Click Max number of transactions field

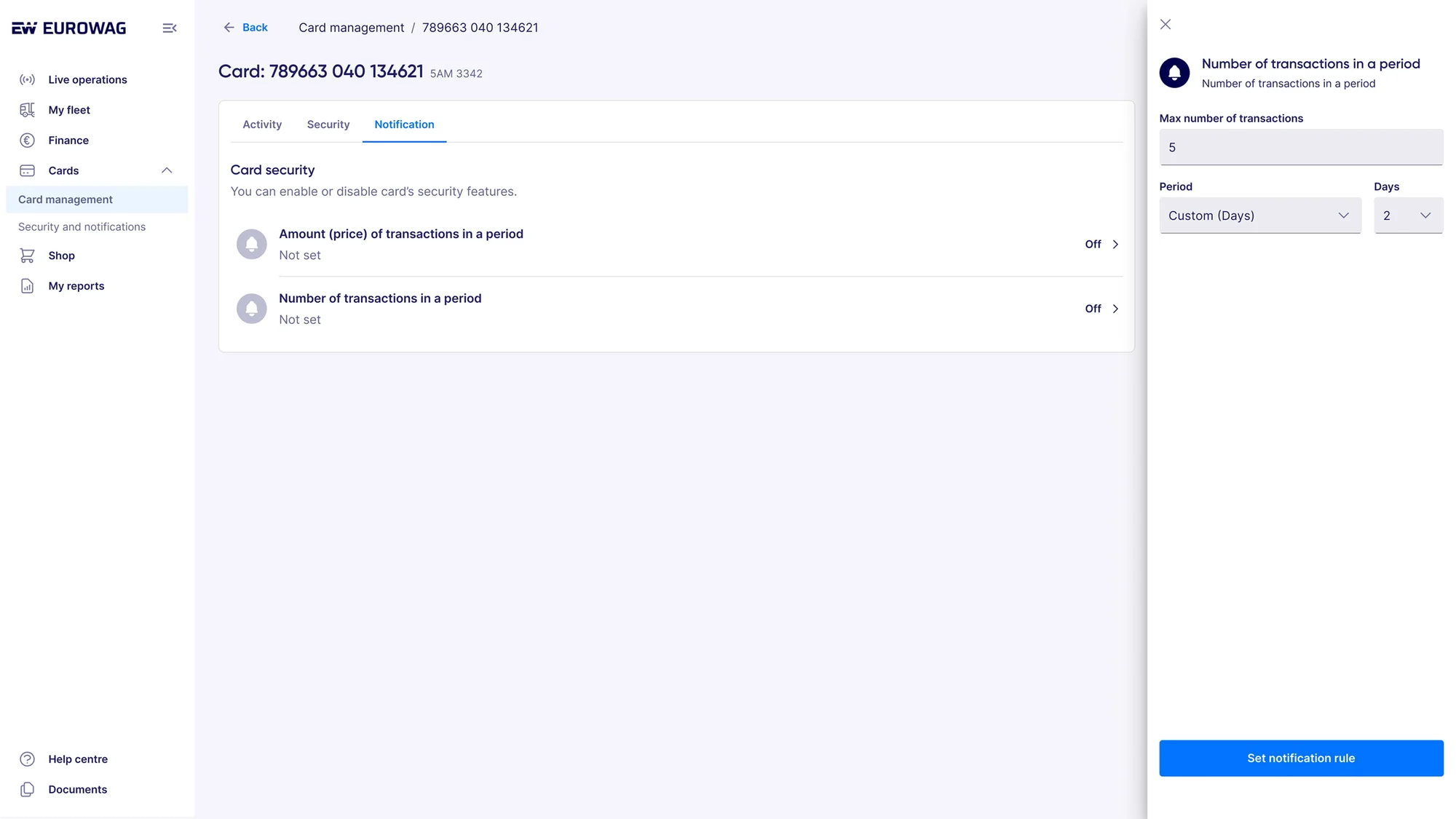coord(1301,147)
